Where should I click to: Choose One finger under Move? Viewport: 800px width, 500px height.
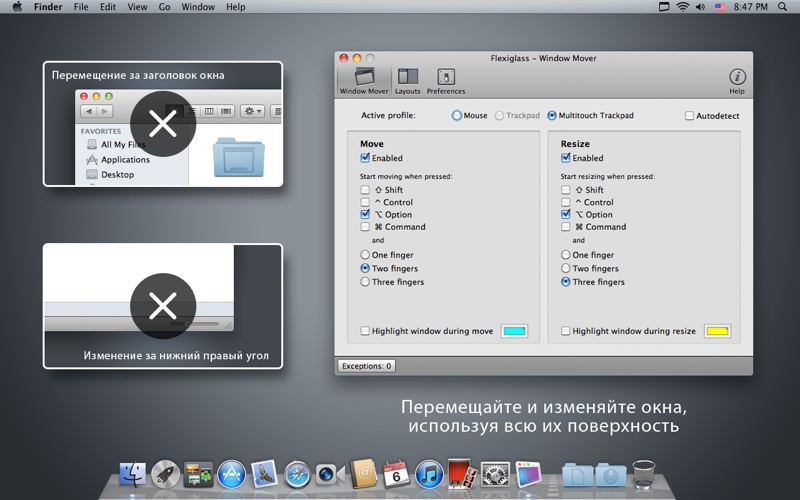click(x=365, y=255)
